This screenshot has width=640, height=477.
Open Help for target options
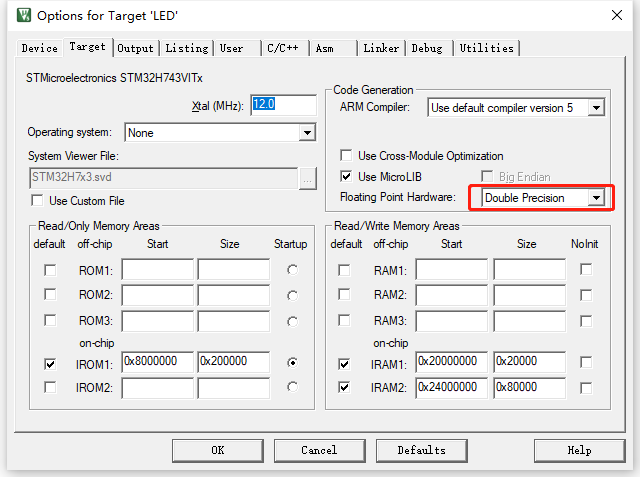point(580,450)
